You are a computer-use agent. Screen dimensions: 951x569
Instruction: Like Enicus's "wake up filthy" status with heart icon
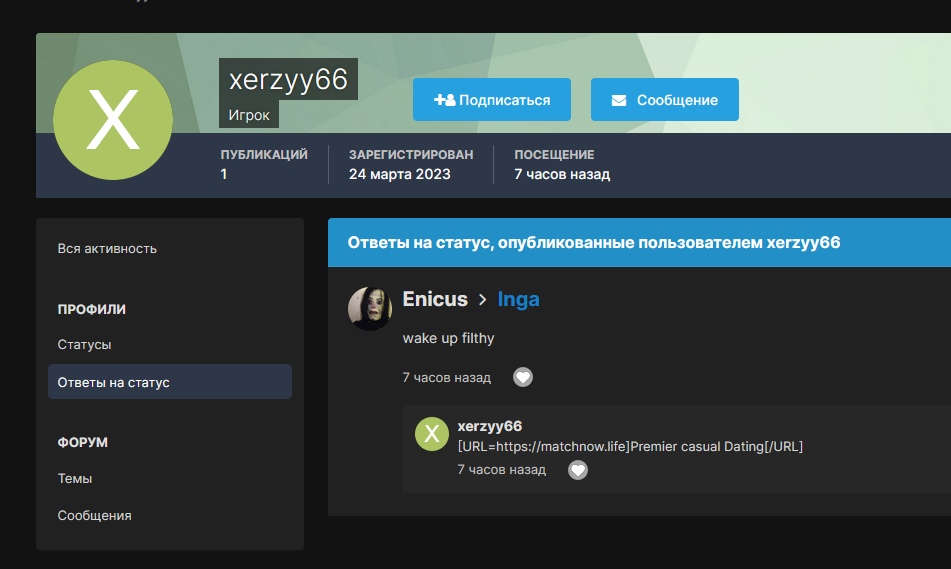(523, 377)
